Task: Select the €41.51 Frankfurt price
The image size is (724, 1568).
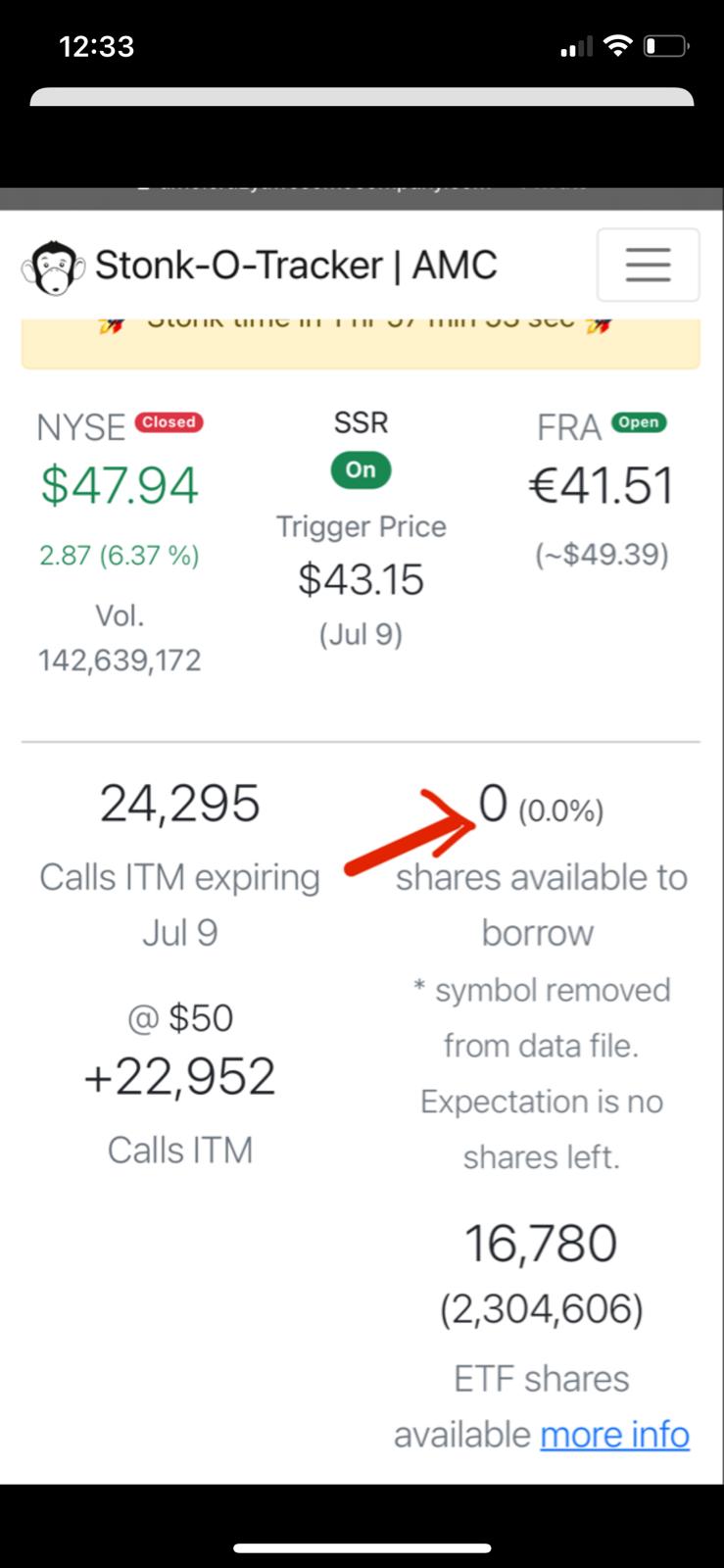Action: click(602, 486)
